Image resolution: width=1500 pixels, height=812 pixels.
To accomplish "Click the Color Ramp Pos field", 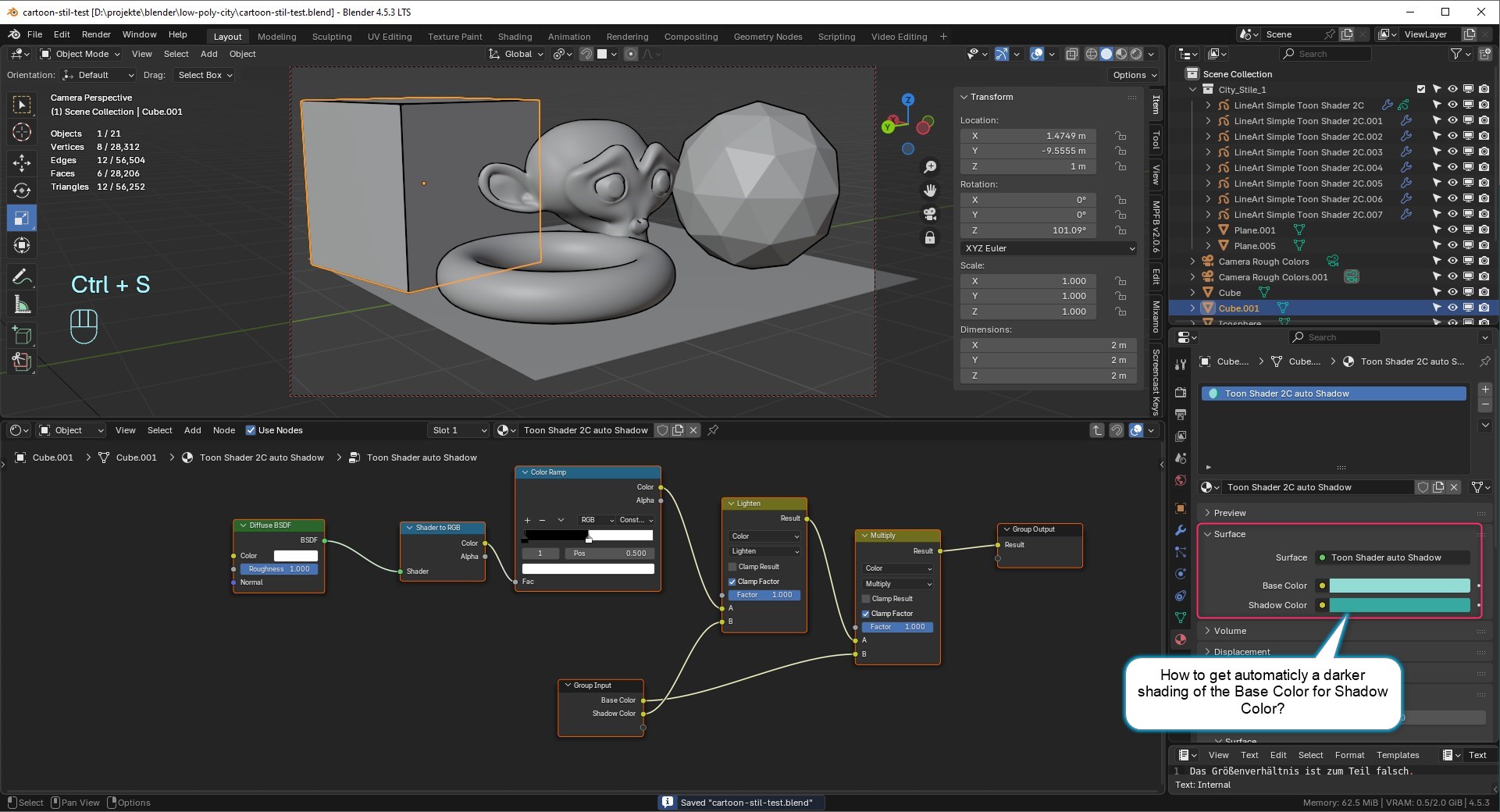I will point(610,554).
